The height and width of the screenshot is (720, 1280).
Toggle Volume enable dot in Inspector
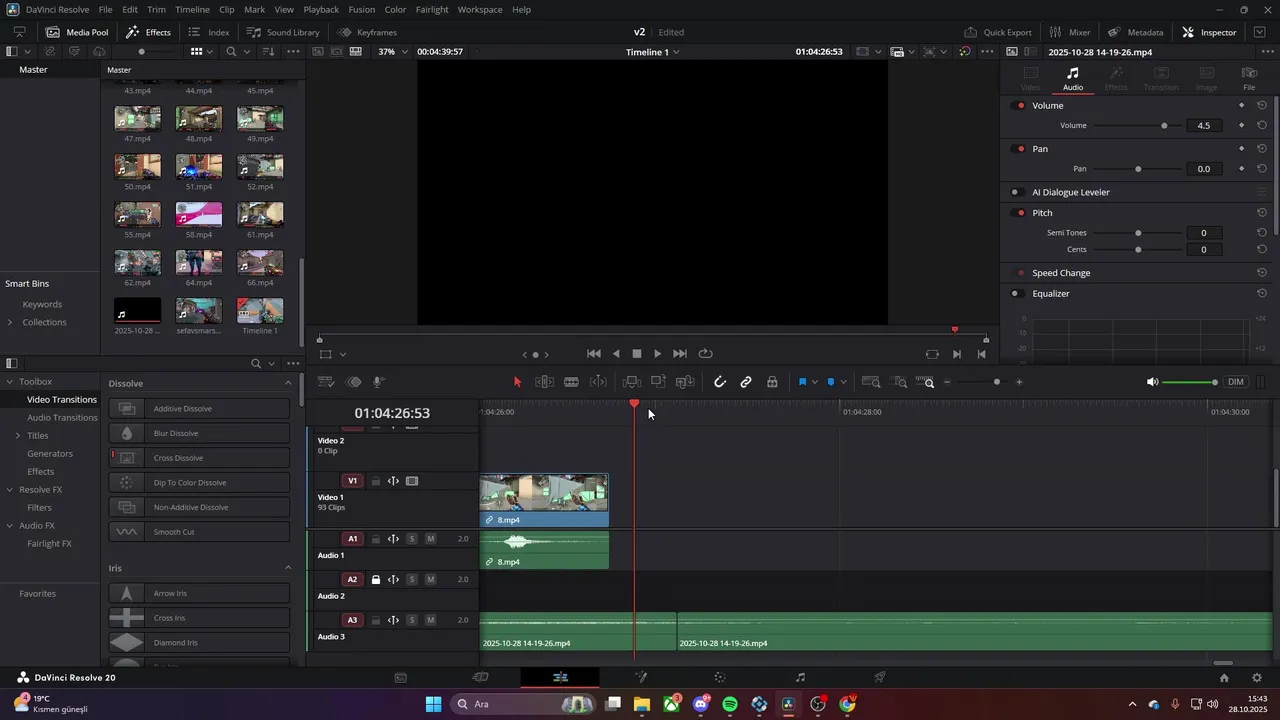1020,106
